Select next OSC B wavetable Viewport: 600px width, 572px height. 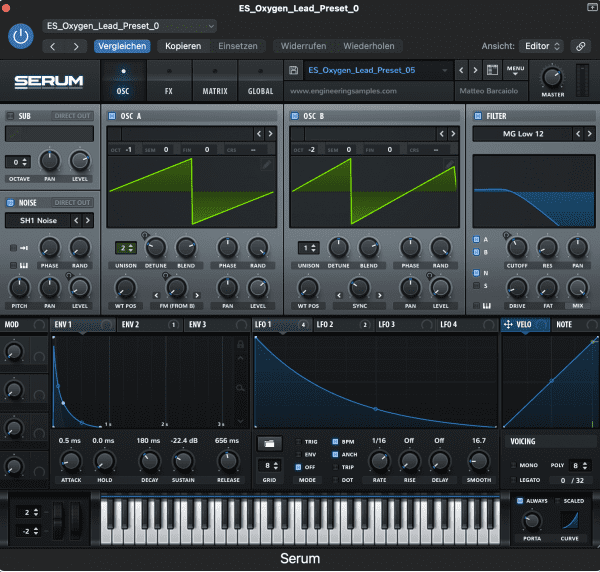click(x=453, y=134)
